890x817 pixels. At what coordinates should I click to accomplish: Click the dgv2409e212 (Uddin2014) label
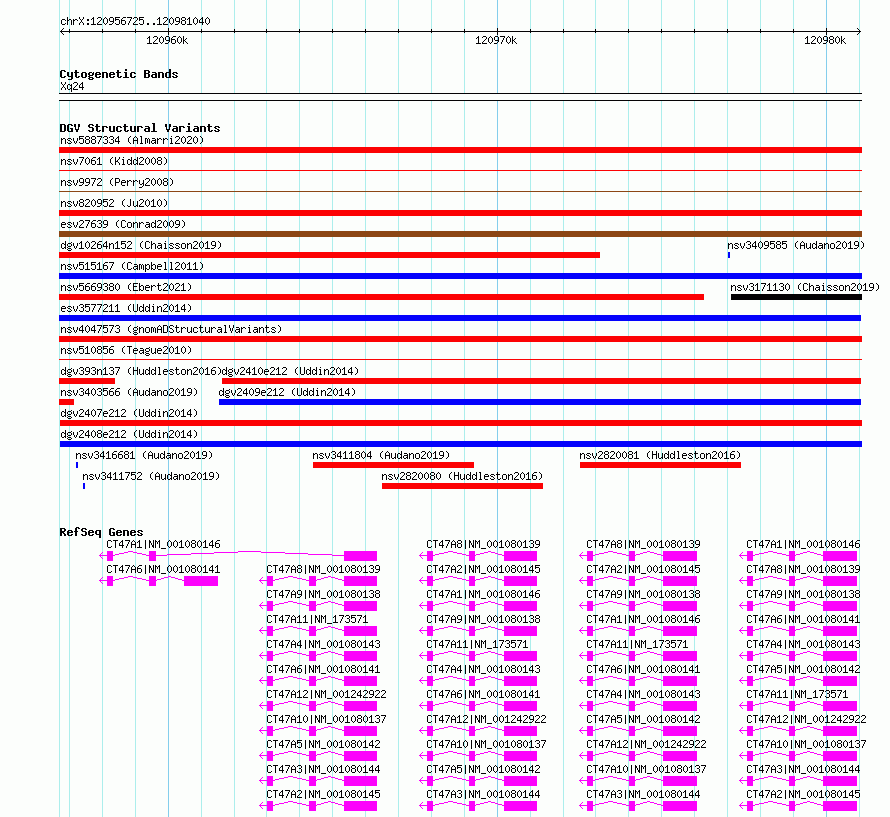[x=287, y=392]
